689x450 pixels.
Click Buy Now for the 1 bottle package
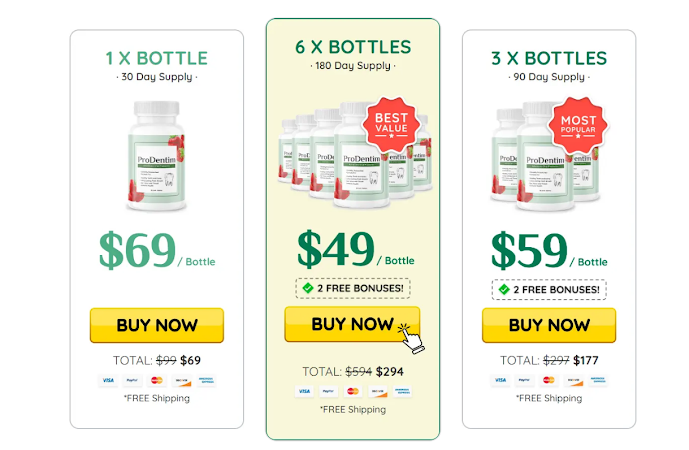point(157,325)
